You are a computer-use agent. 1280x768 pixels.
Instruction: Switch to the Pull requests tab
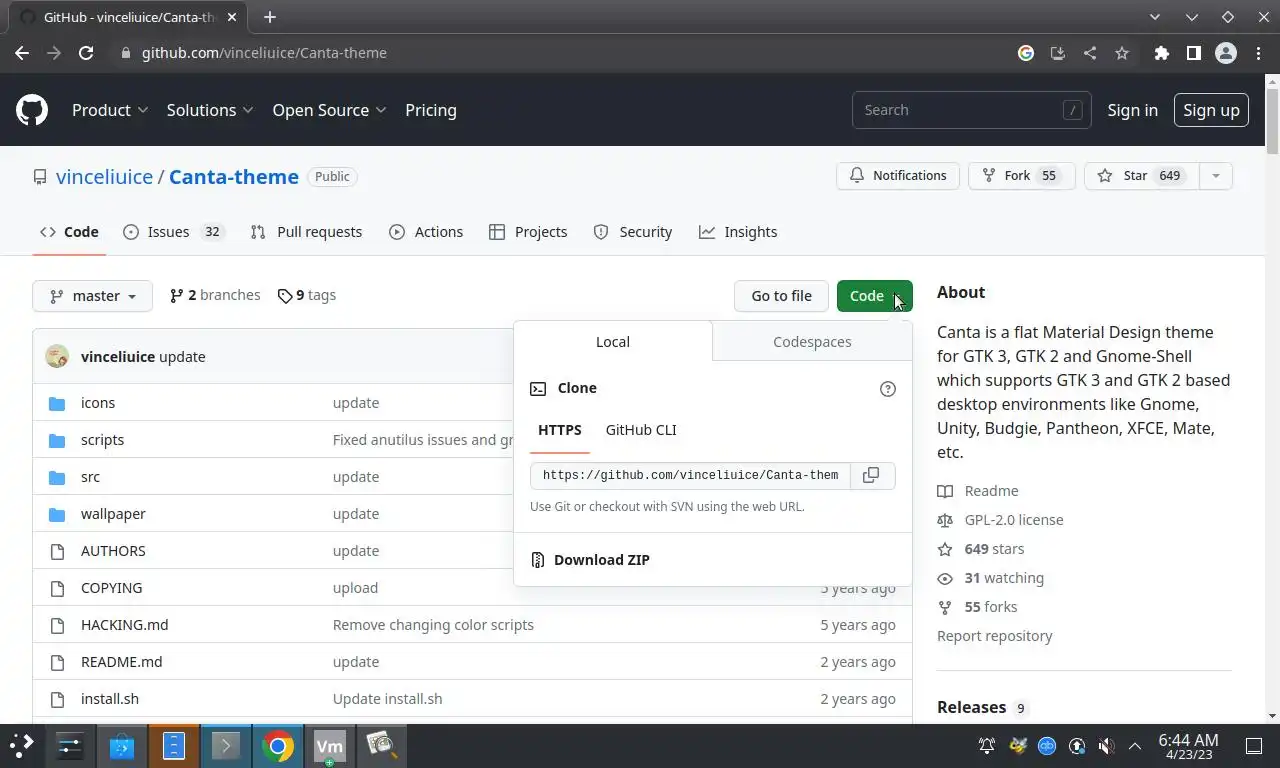306,232
